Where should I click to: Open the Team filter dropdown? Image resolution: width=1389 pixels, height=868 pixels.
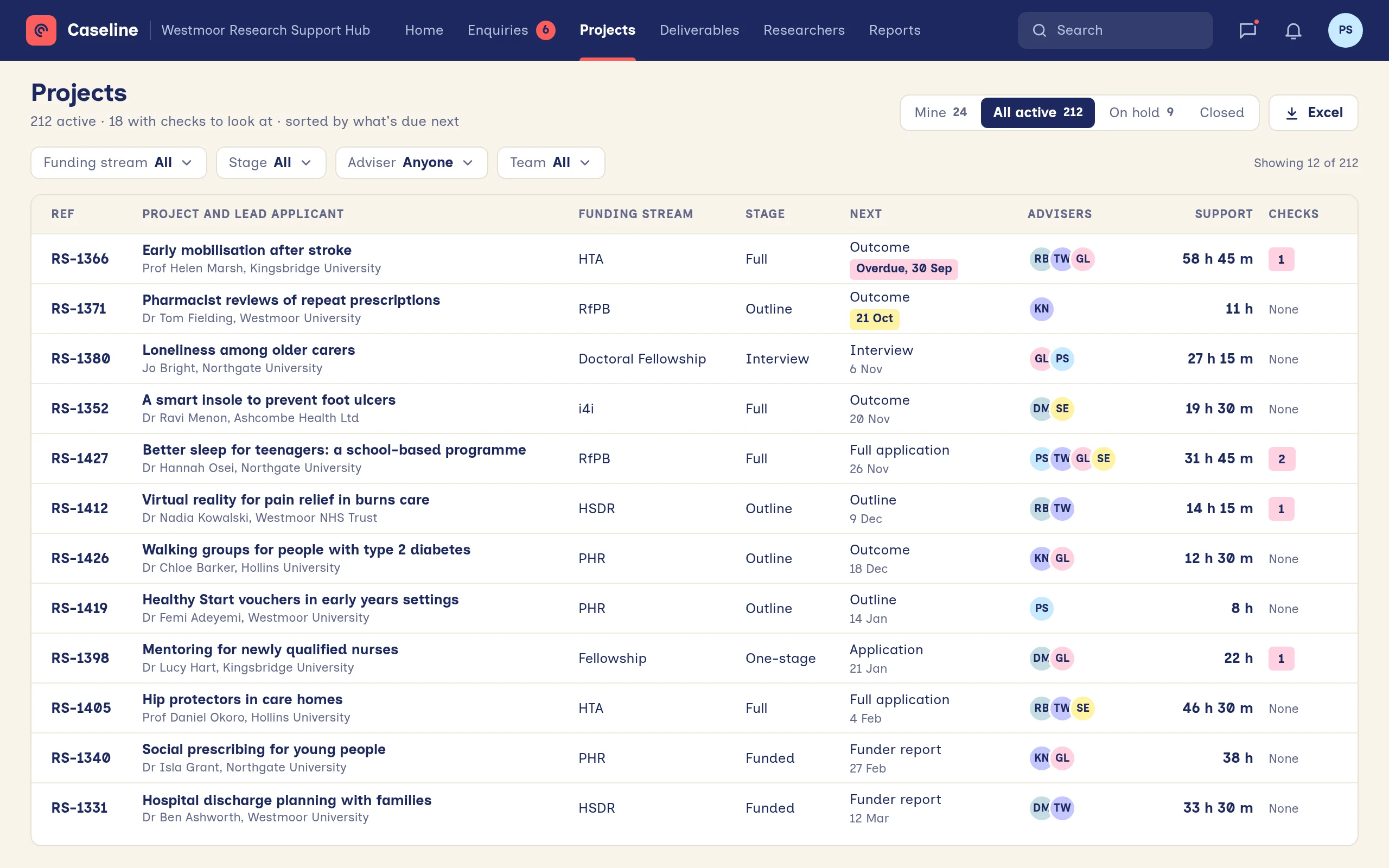pos(551,163)
